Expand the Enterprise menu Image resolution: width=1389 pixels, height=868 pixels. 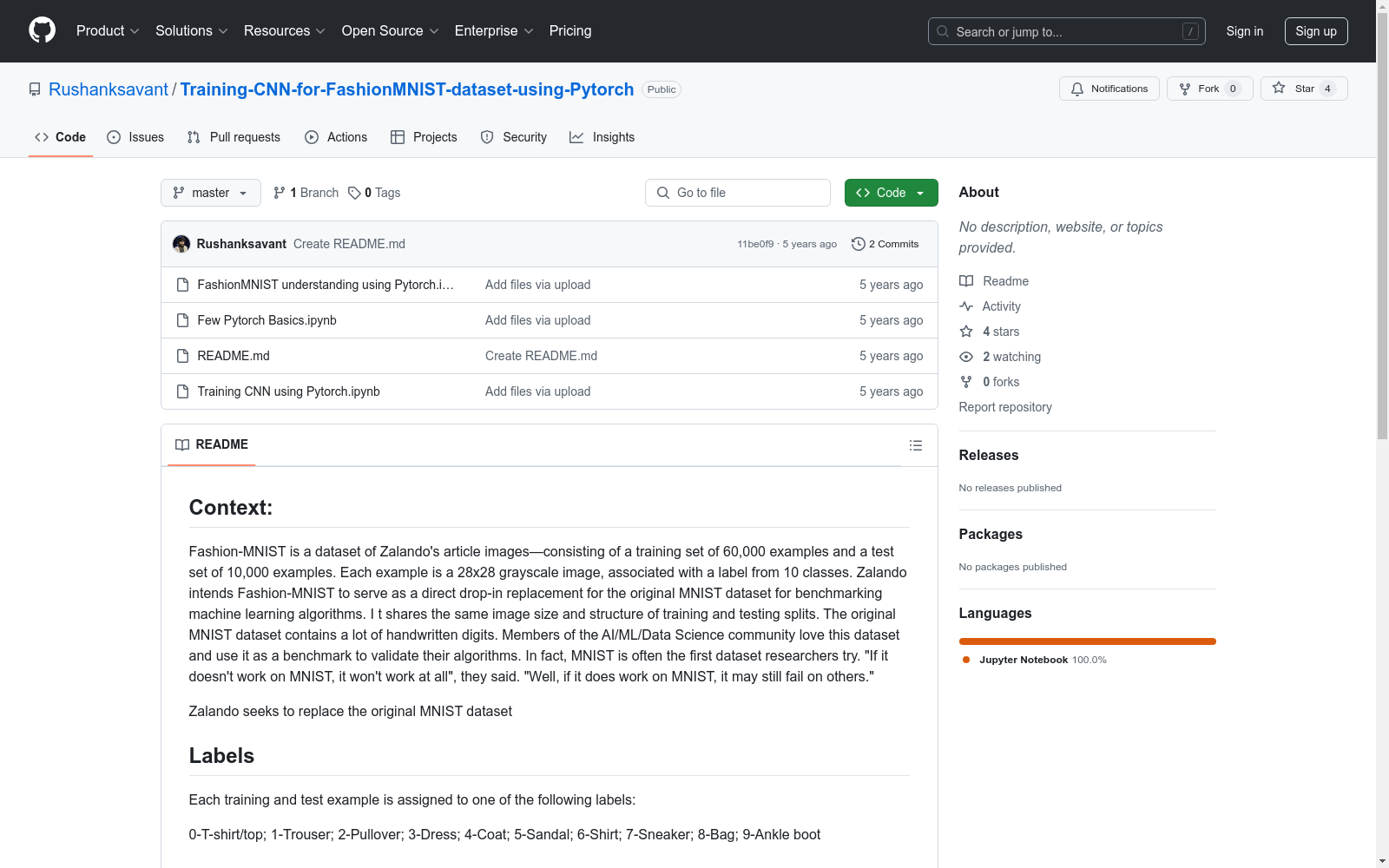[x=494, y=30]
